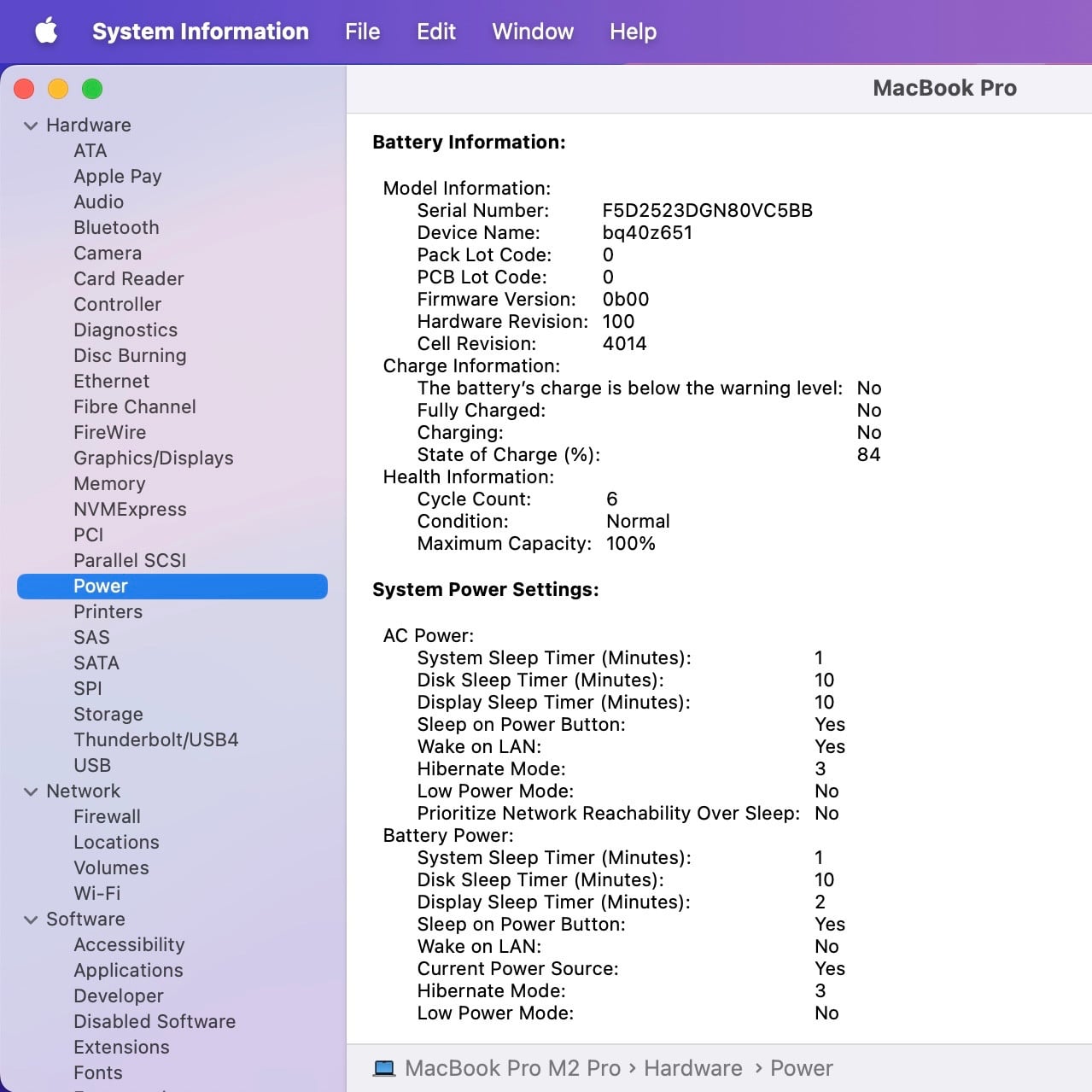Click the MacBook laptop icon in path bar
The height and width of the screenshot is (1092, 1092).
(x=384, y=1068)
